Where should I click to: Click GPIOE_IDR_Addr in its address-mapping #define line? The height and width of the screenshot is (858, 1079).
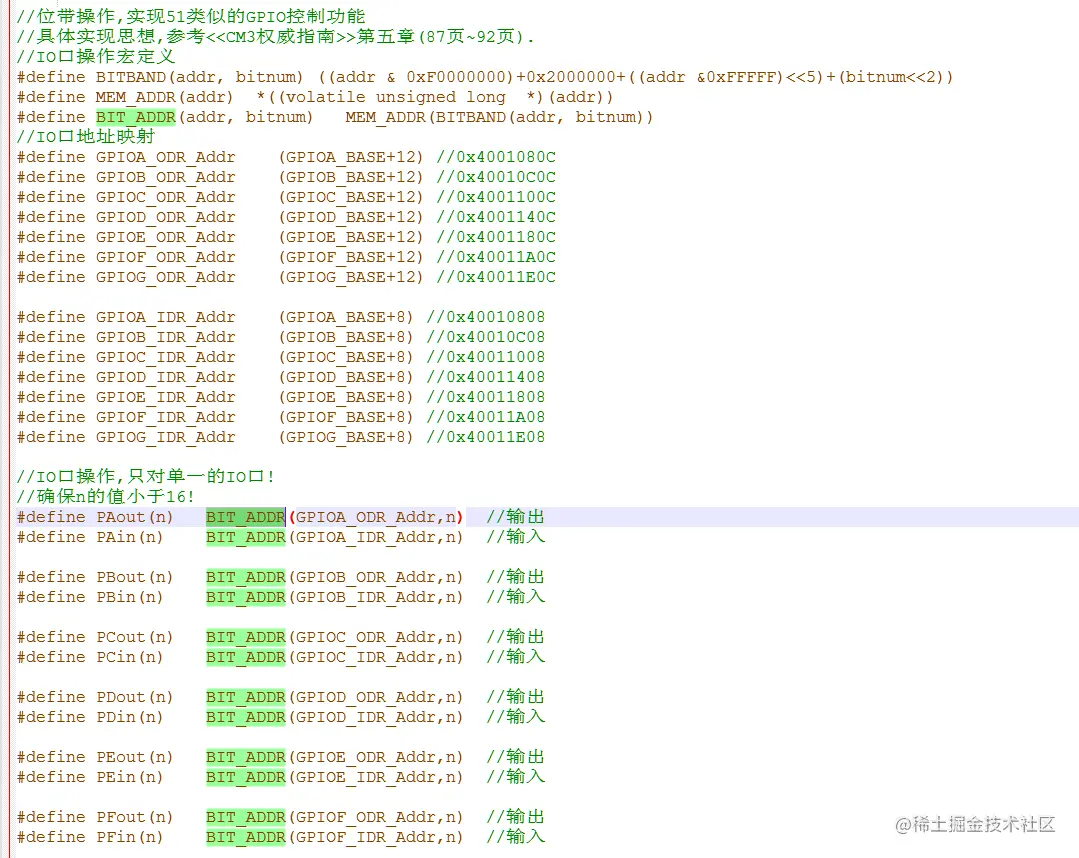tap(165, 397)
